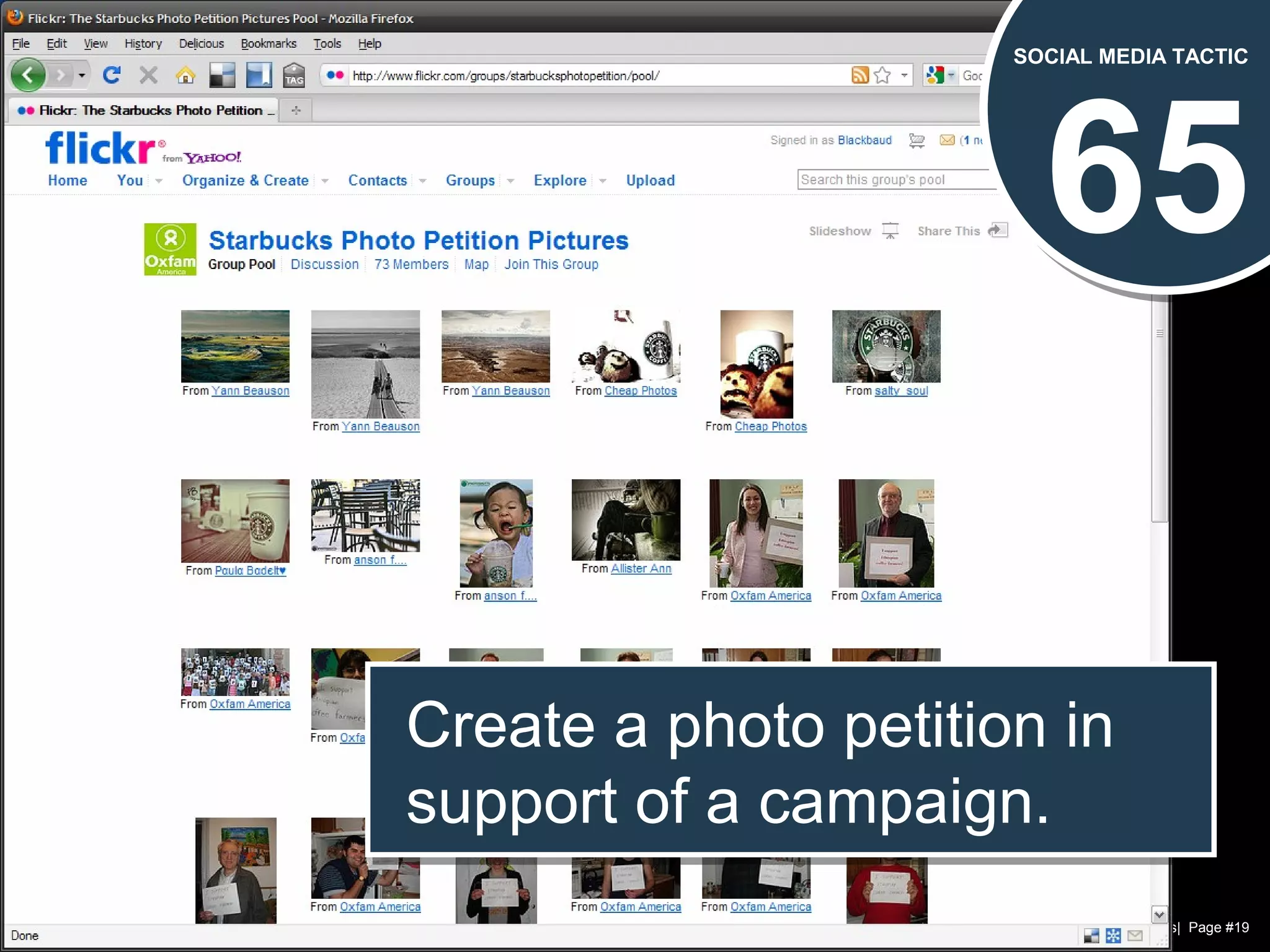
Task: Click the Search this group's pool field
Action: click(x=896, y=180)
